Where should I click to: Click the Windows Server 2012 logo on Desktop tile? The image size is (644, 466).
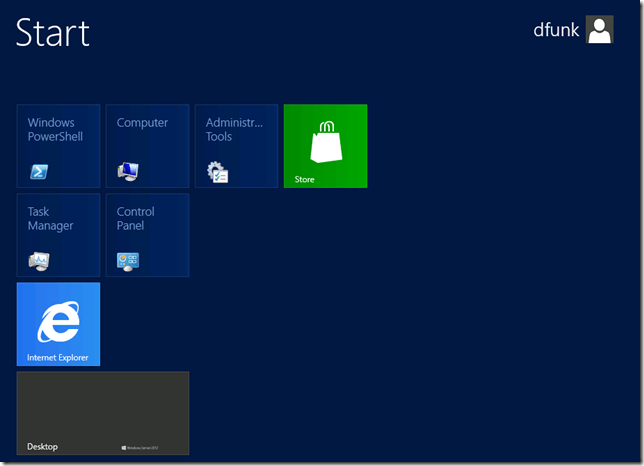140,447
